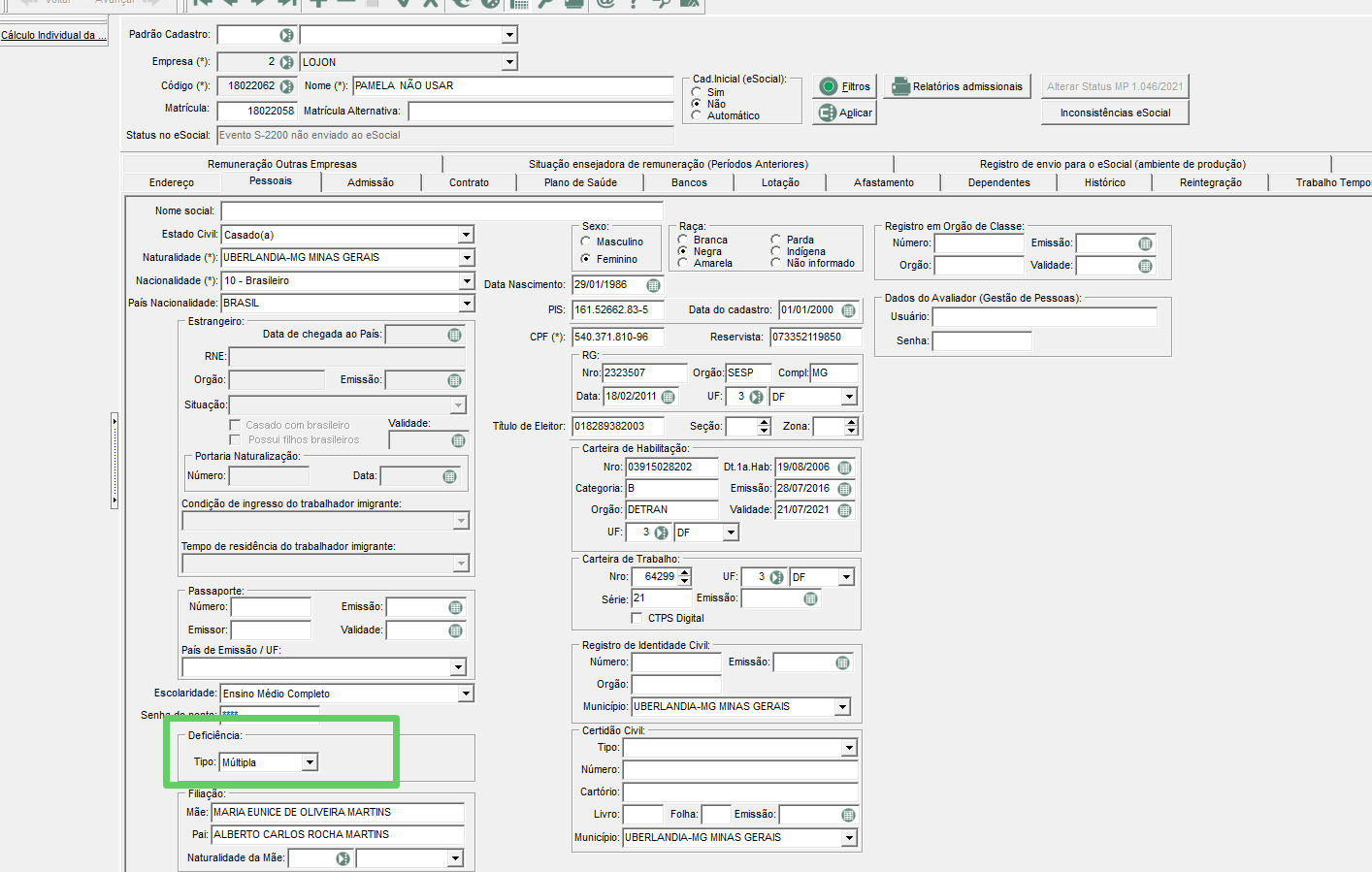Expand the Registro de Identidade Civil Município dropdown
This screenshot has width=1372, height=872.
[842, 707]
